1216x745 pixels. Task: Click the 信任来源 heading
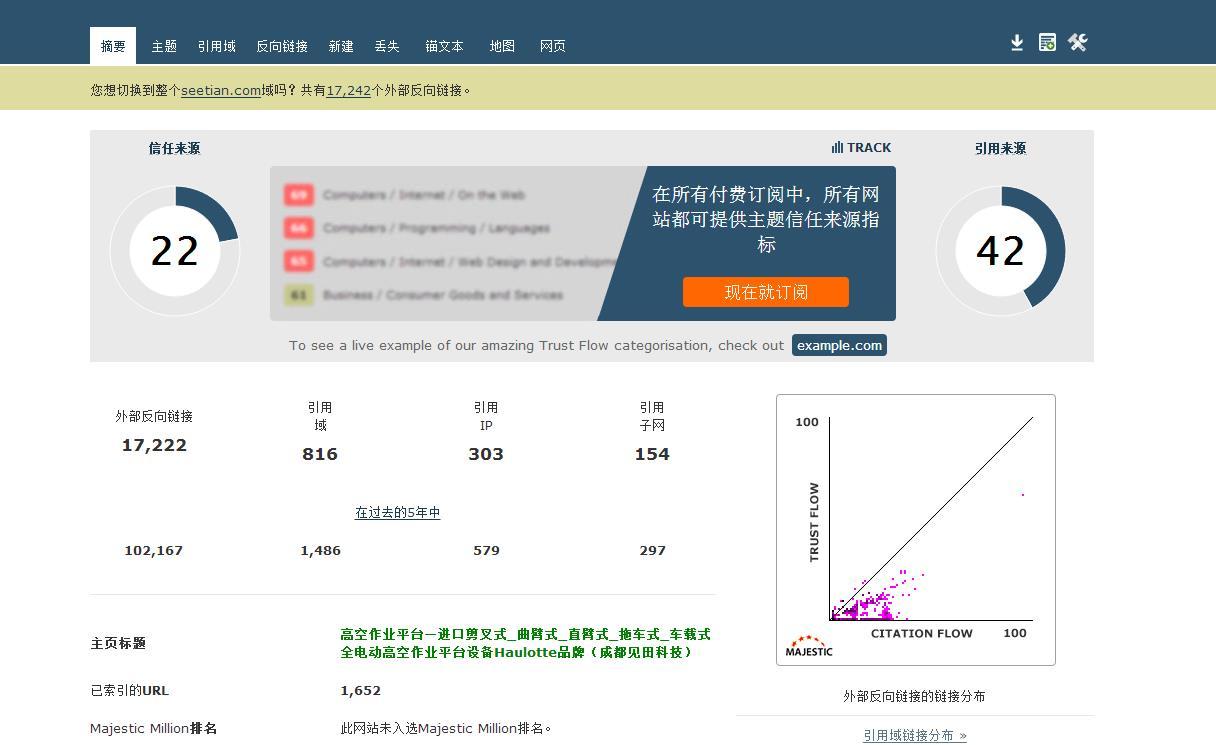(x=174, y=148)
